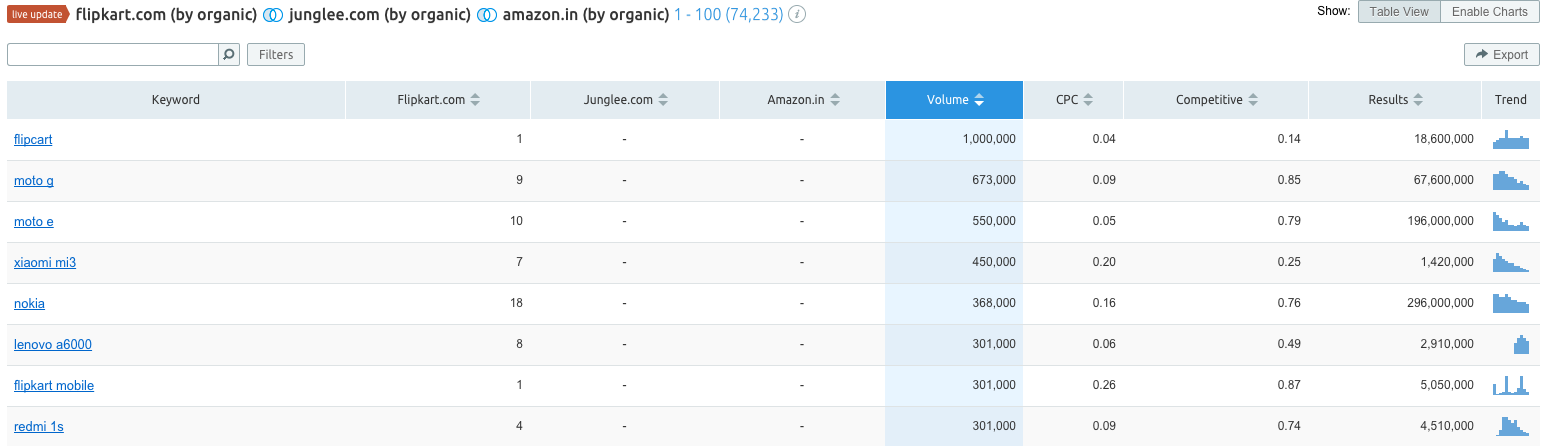
Task: Click the search magnifier icon
Action: click(x=229, y=55)
